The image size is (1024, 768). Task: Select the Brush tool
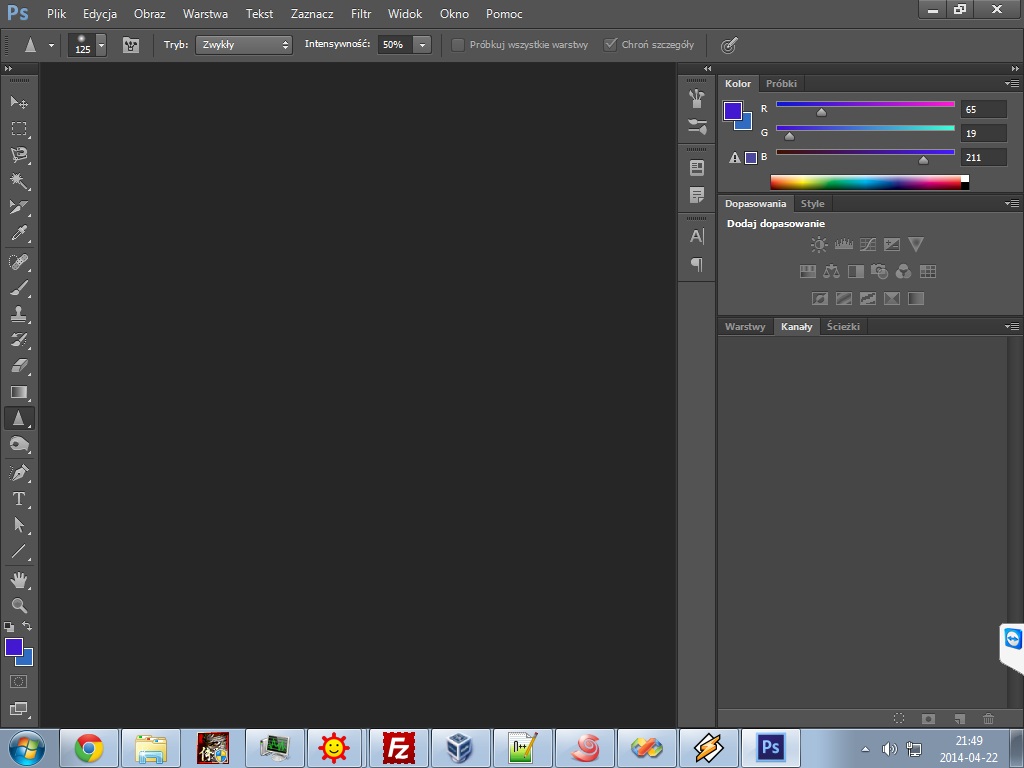point(19,288)
